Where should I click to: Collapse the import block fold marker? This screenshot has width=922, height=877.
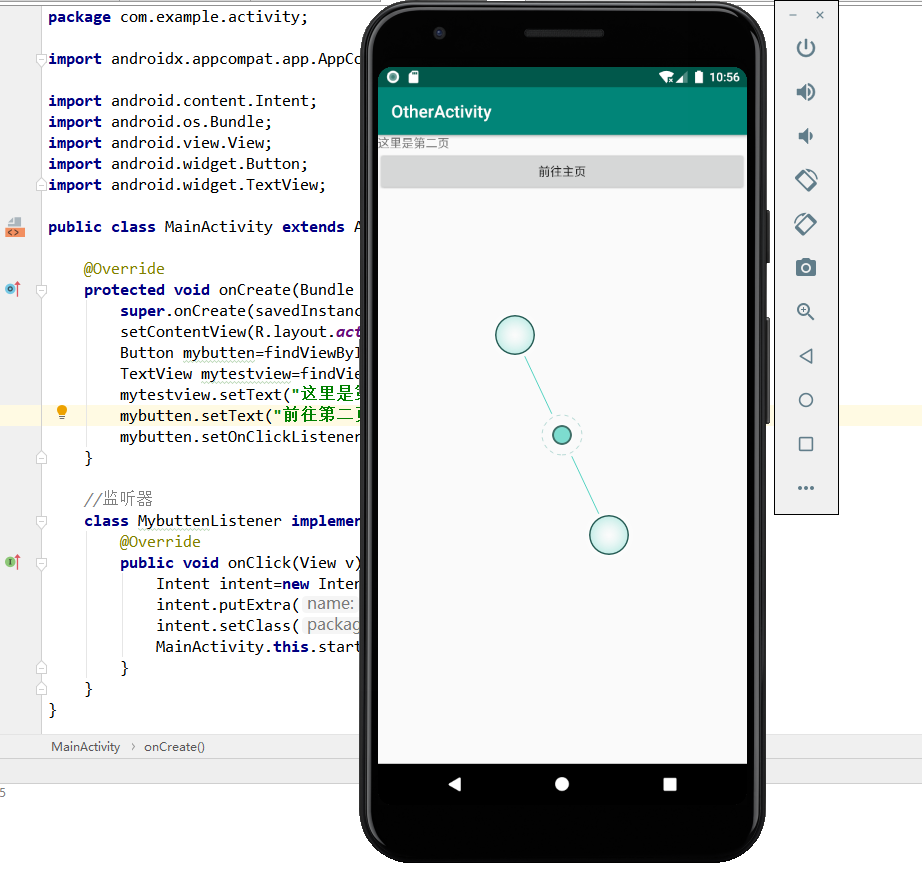41,59
